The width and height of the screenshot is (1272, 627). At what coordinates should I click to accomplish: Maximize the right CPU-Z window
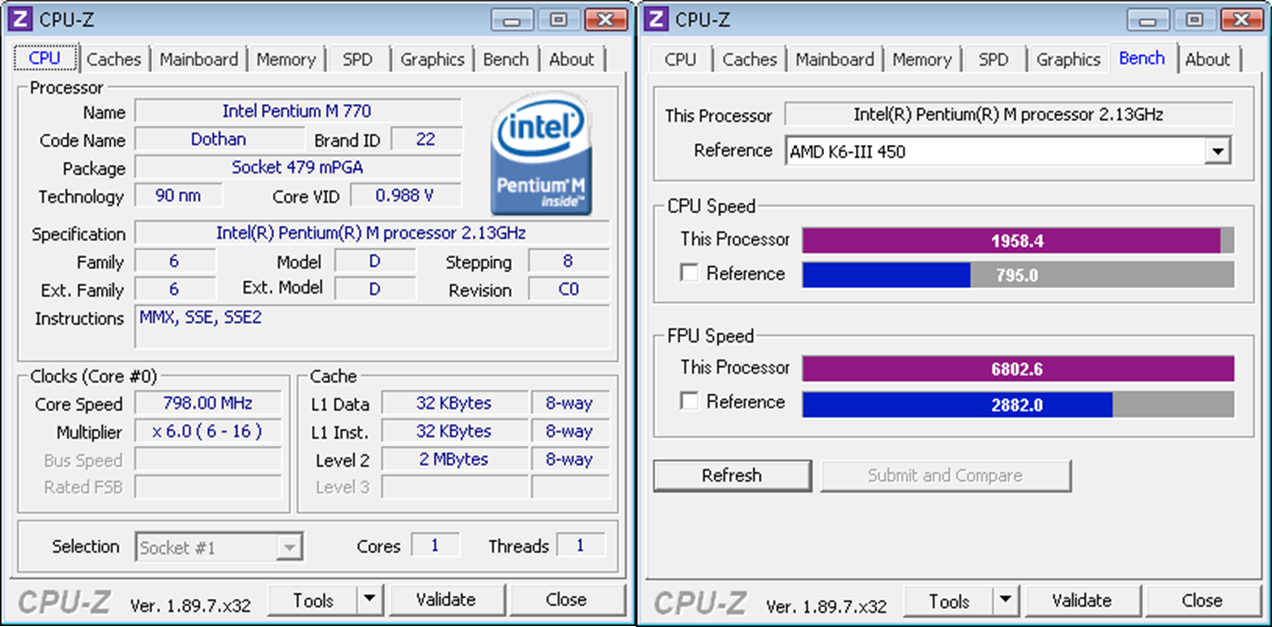(1194, 19)
